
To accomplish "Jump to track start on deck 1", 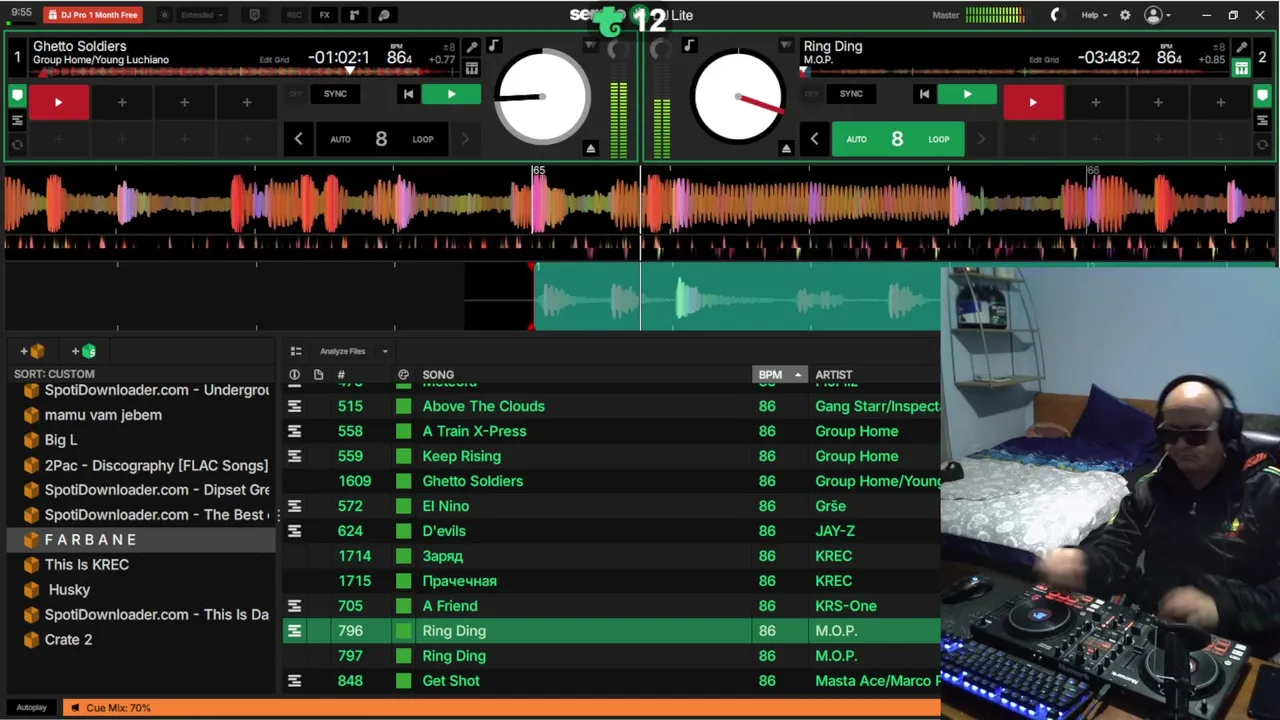I will pos(408,94).
